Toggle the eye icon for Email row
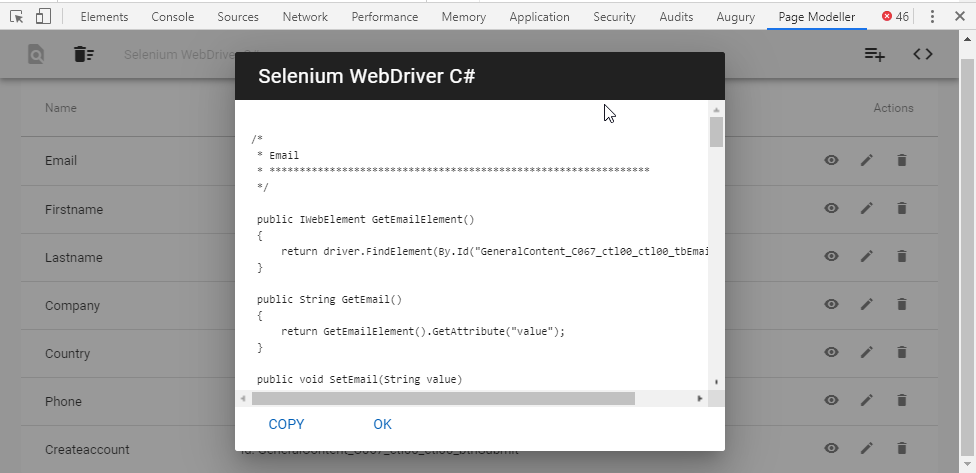The image size is (976, 473). 832,161
